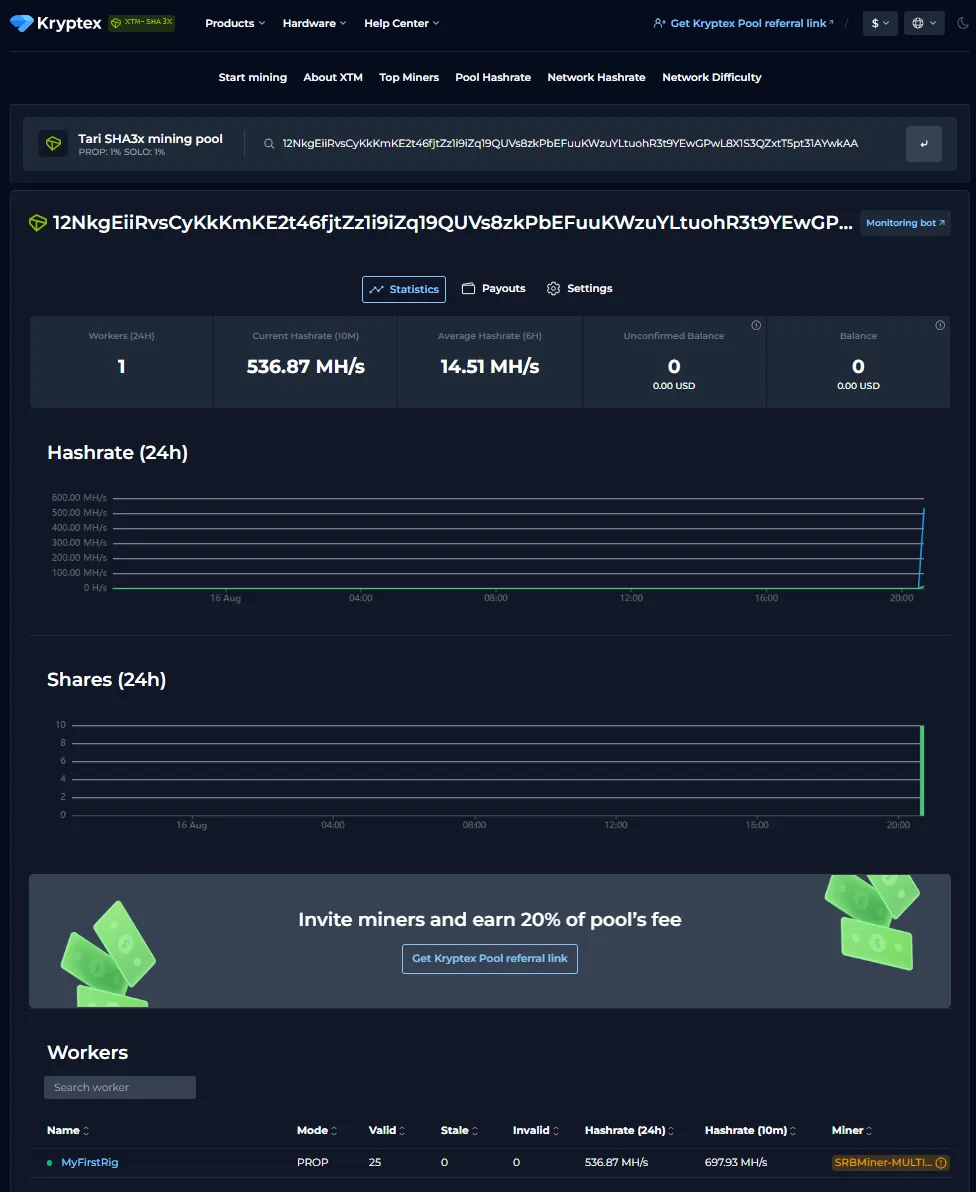Open the language globe dropdown
Image resolution: width=976 pixels, height=1192 pixels.
click(924, 23)
